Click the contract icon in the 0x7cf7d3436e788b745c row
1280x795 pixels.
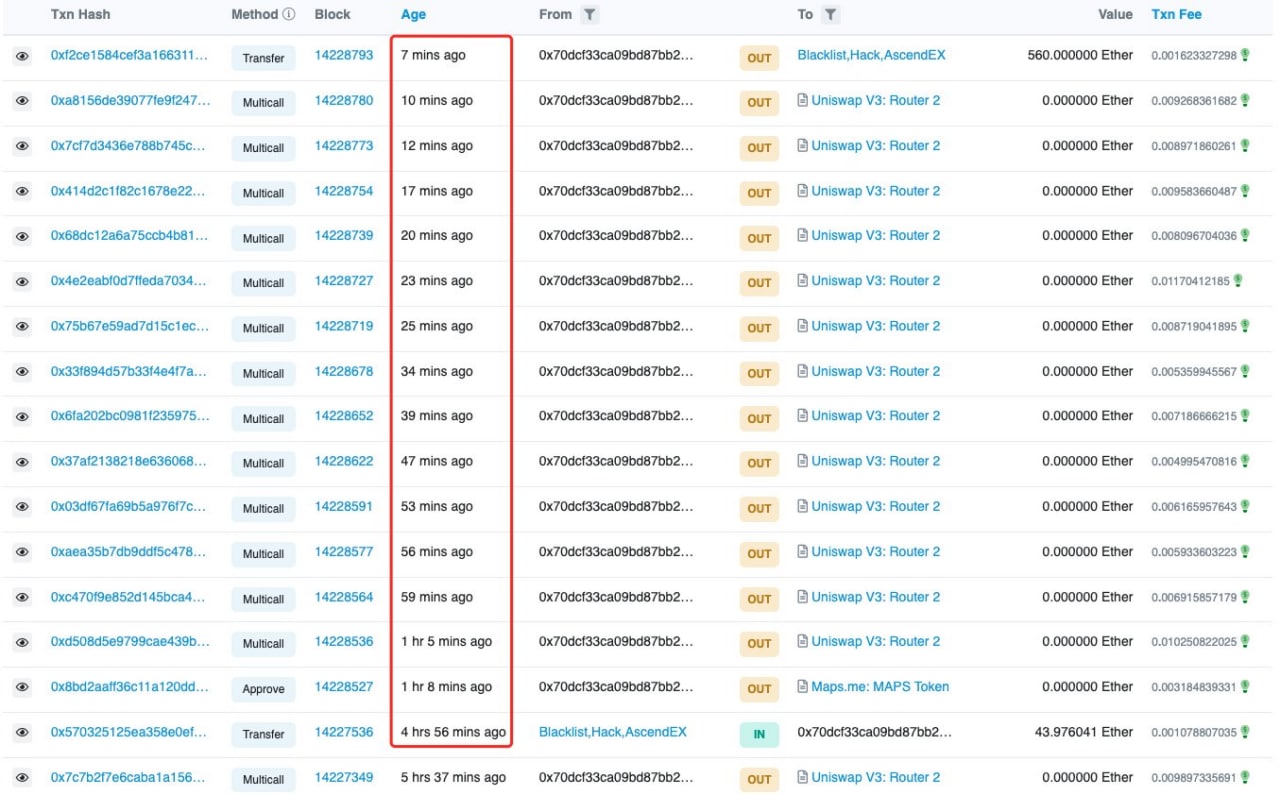[x=802, y=146]
